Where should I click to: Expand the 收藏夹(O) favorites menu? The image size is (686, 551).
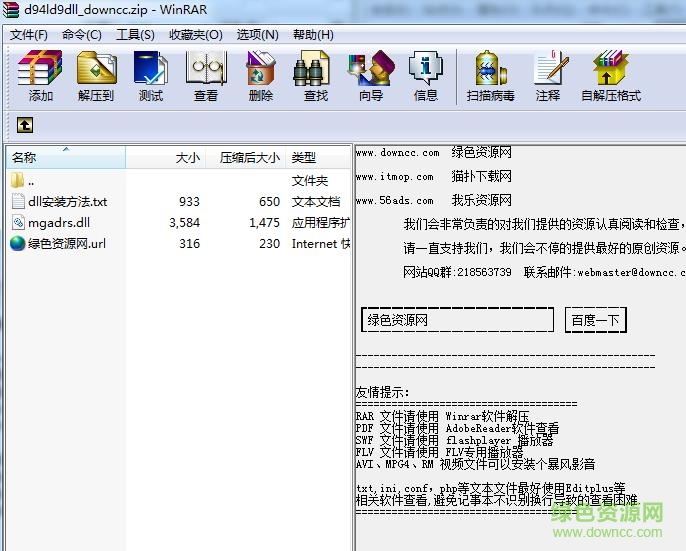click(195, 34)
